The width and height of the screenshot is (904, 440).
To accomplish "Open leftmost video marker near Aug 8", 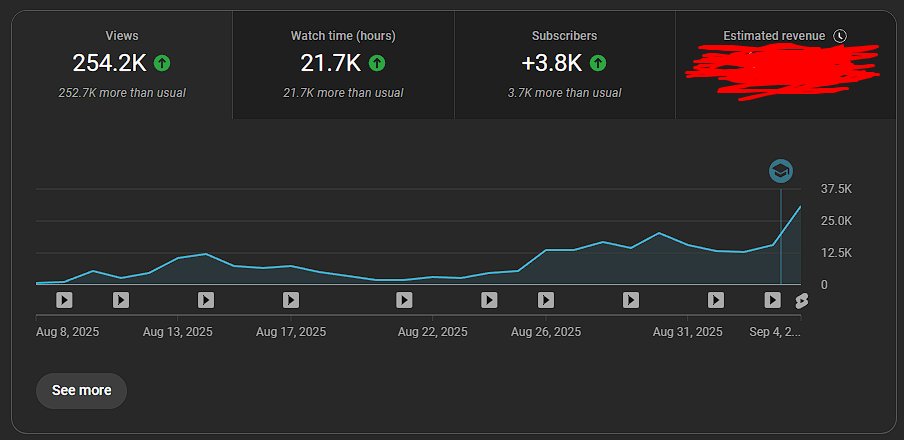I will point(64,300).
